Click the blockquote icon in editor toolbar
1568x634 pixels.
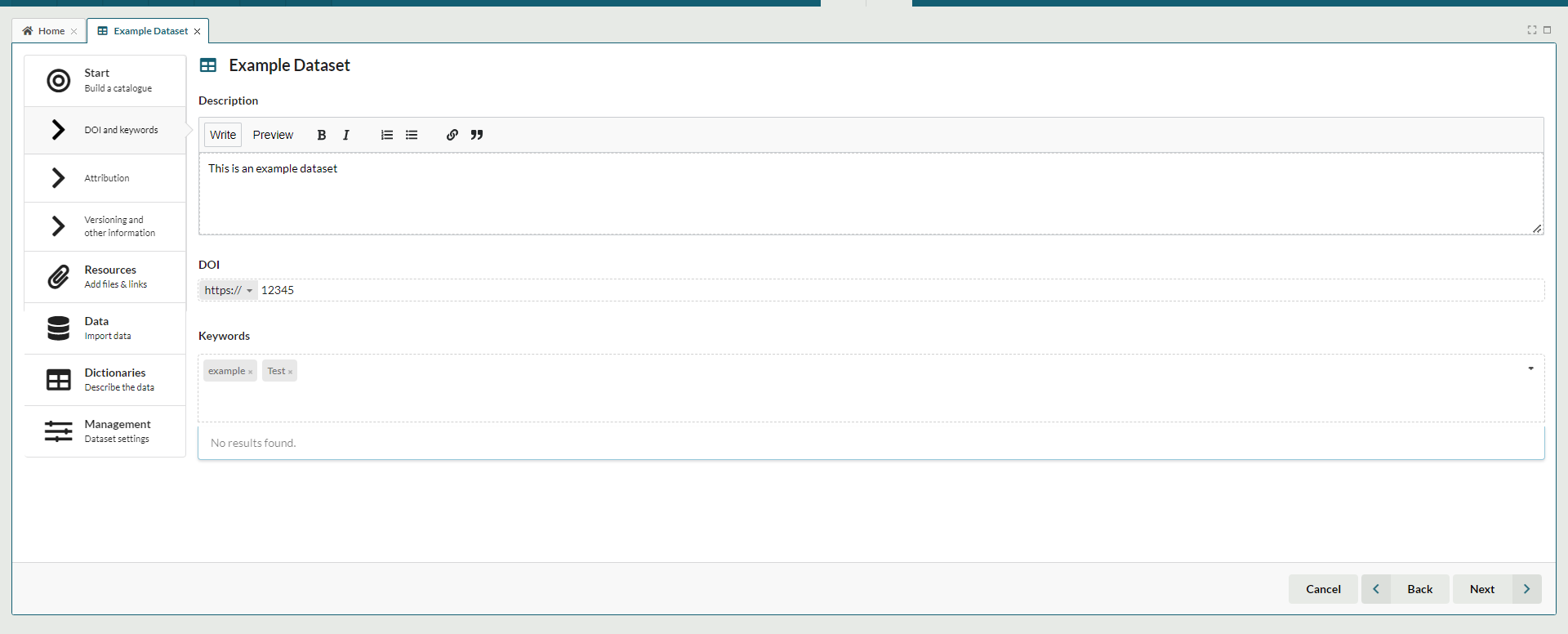coord(477,135)
